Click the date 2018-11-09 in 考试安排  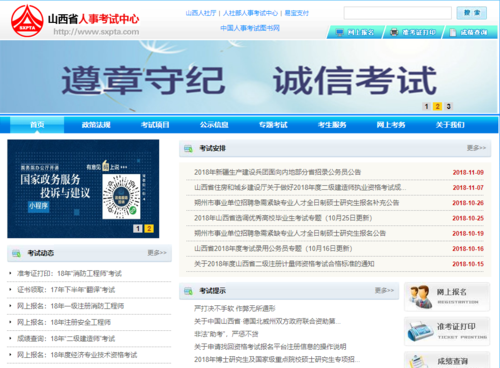coord(468,172)
